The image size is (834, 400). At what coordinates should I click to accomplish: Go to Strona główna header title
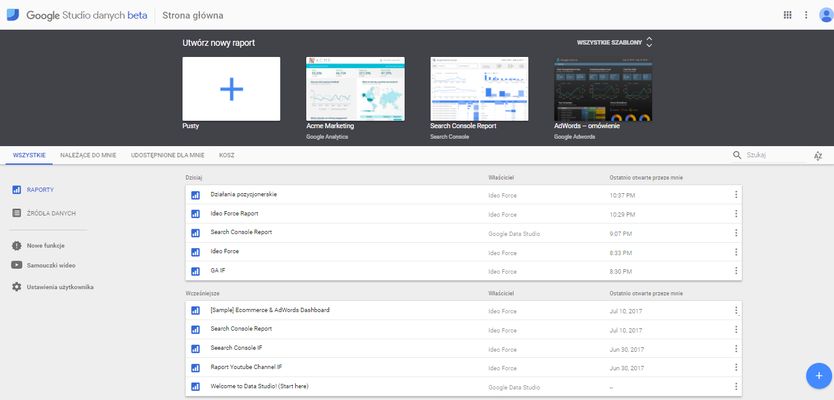(193, 15)
